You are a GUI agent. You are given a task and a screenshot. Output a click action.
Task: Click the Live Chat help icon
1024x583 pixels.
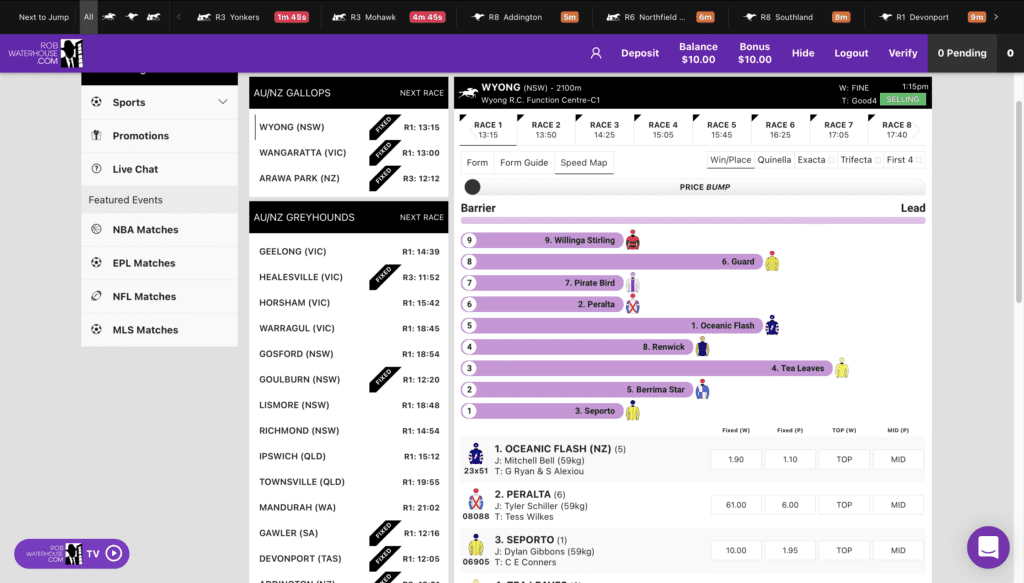point(97,169)
